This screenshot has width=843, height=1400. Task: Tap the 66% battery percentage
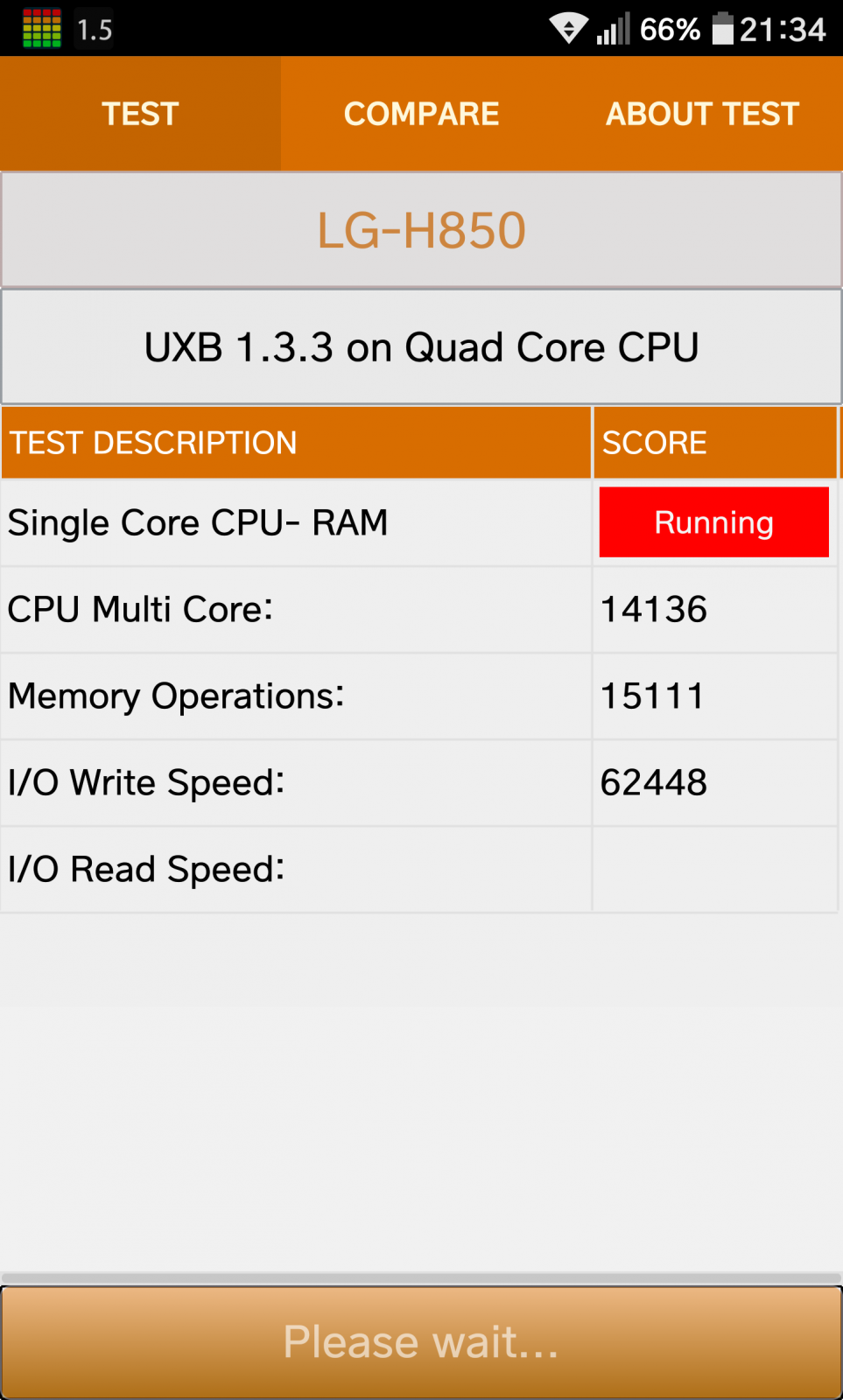[670, 30]
